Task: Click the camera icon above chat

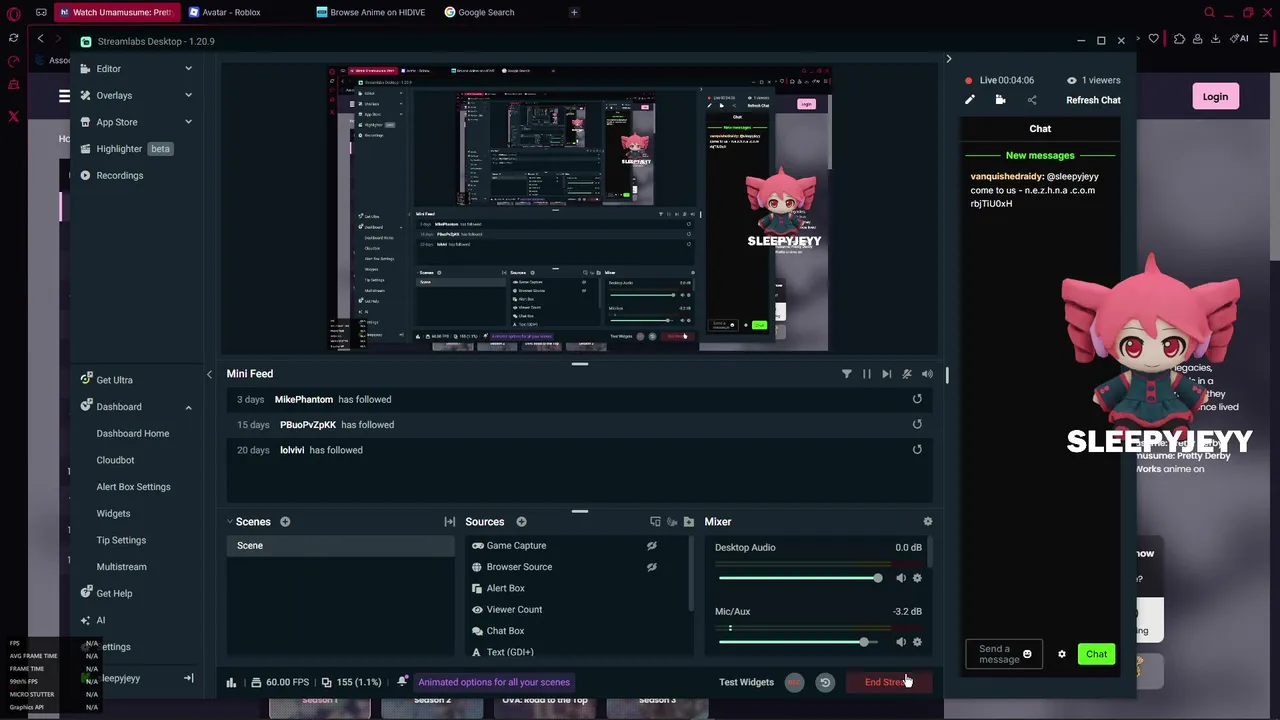Action: (1000, 100)
